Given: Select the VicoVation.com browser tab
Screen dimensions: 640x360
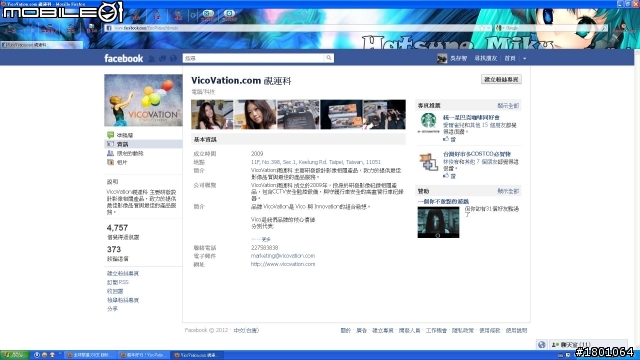Looking at the screenshot, I should click(x=42, y=45).
